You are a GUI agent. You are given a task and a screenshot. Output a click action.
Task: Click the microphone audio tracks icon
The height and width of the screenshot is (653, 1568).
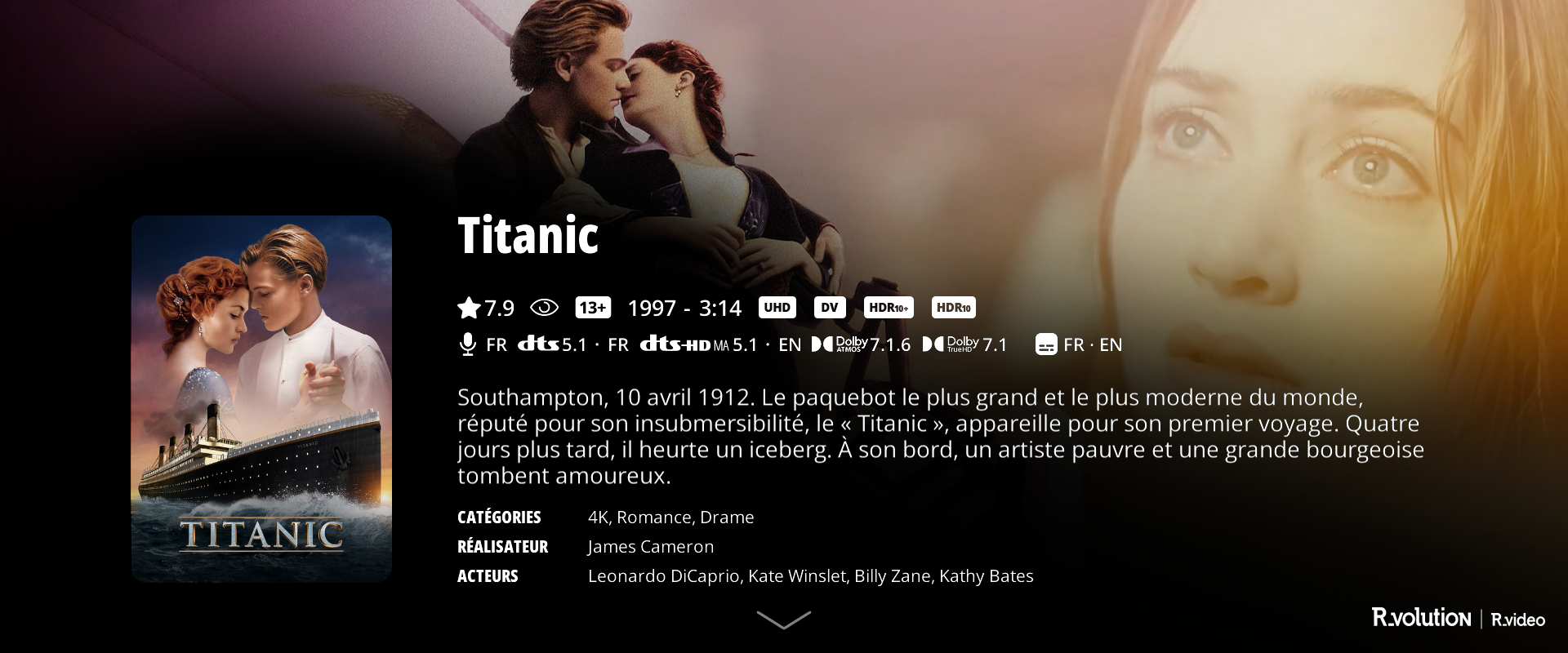(x=467, y=344)
